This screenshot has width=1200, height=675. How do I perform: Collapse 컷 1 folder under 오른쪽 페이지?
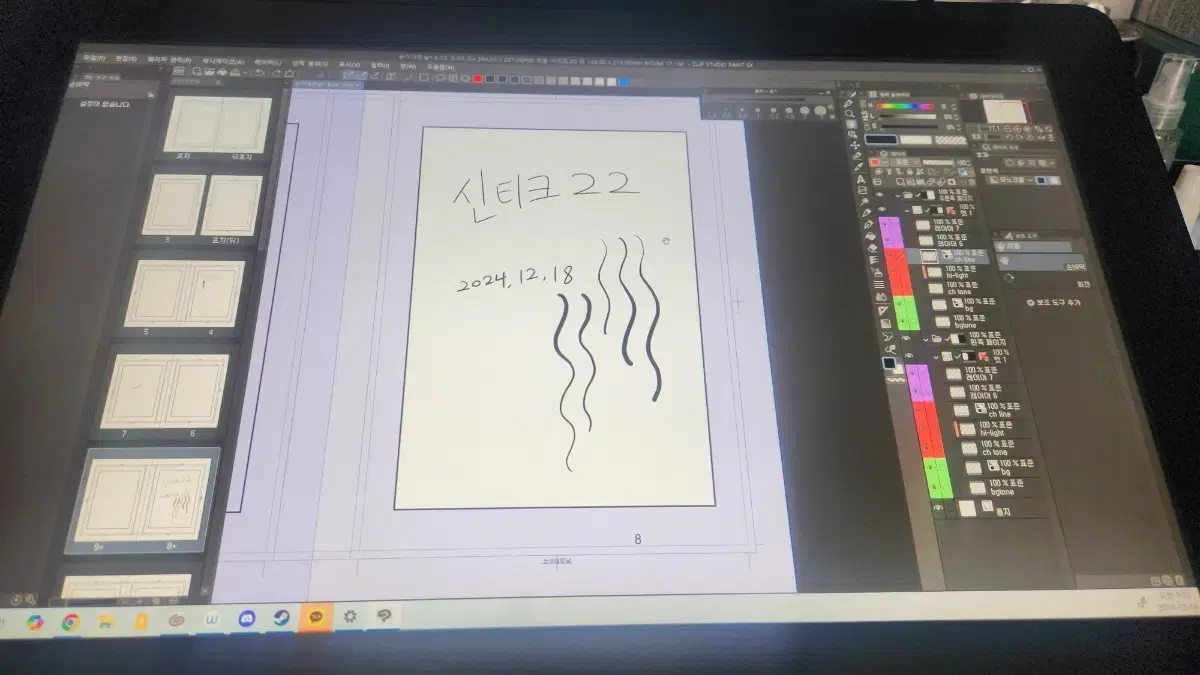pyautogui.click(x=907, y=211)
